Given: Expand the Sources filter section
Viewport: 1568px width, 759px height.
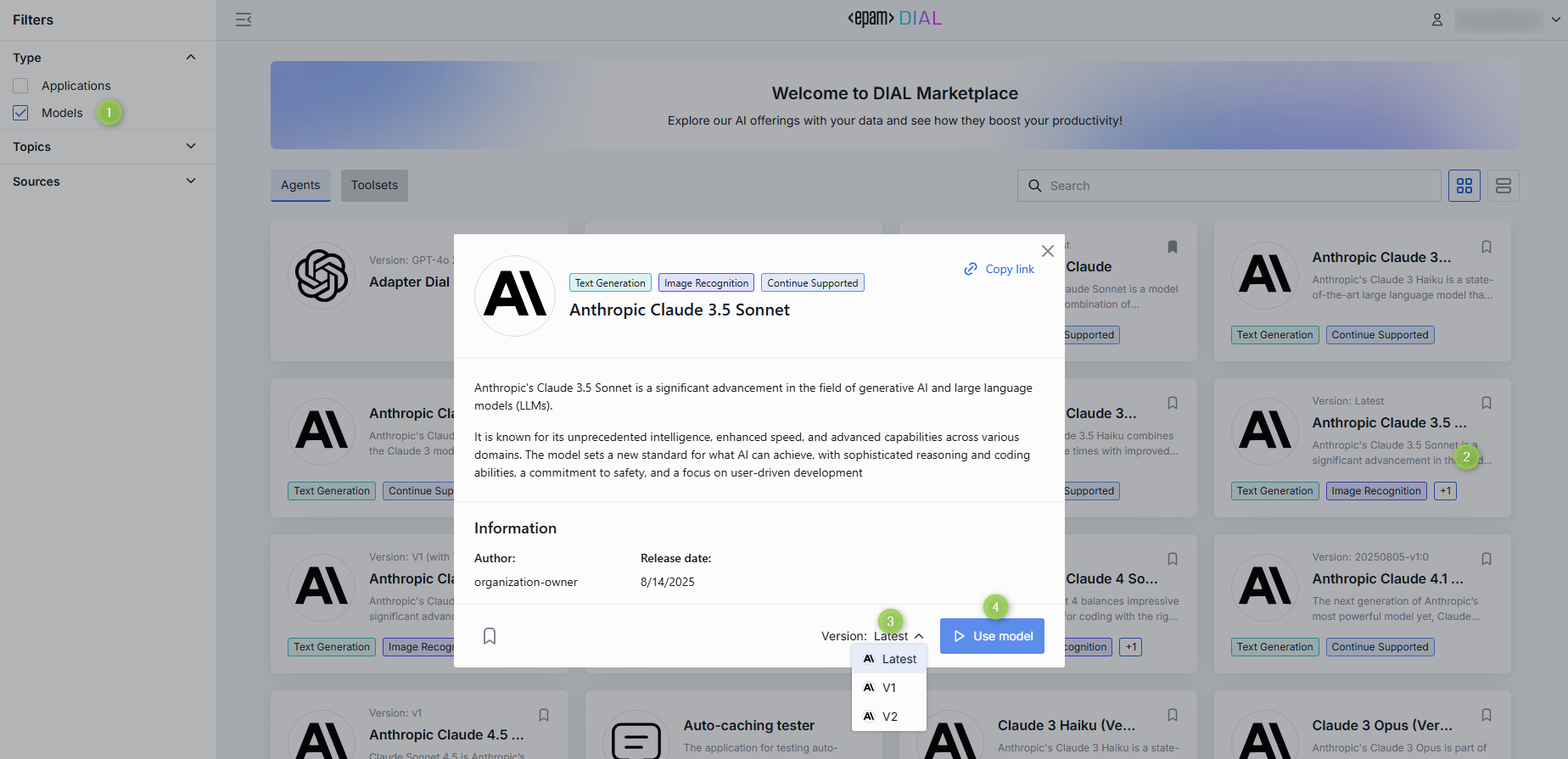Looking at the screenshot, I should click(191, 181).
